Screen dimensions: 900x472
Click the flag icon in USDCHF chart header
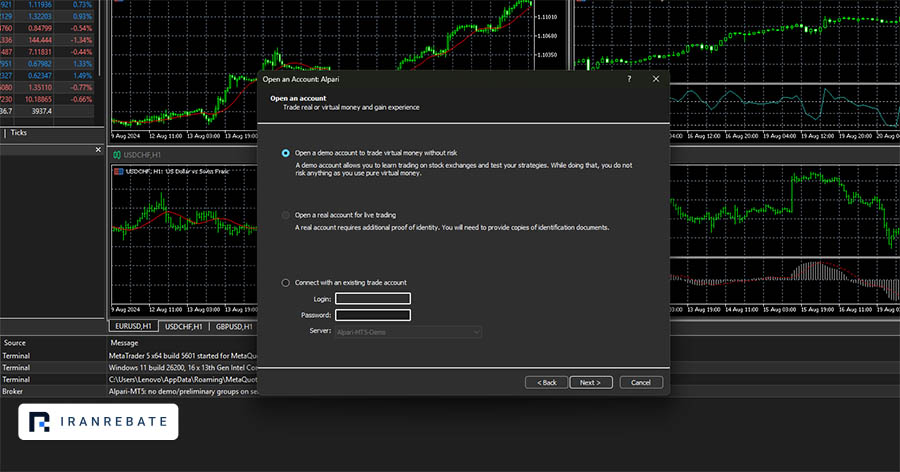coord(119,171)
